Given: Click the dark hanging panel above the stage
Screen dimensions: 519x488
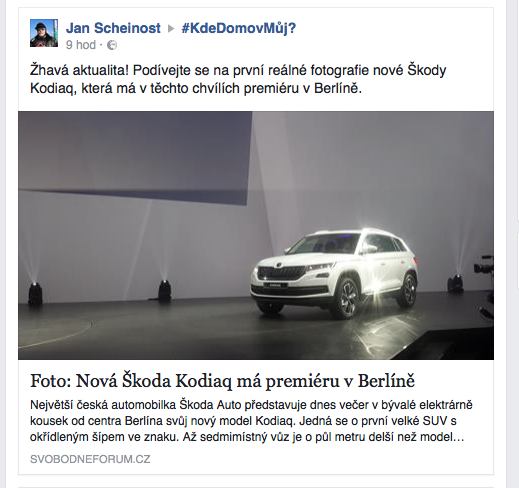Looking at the screenshot, I should point(135,157).
